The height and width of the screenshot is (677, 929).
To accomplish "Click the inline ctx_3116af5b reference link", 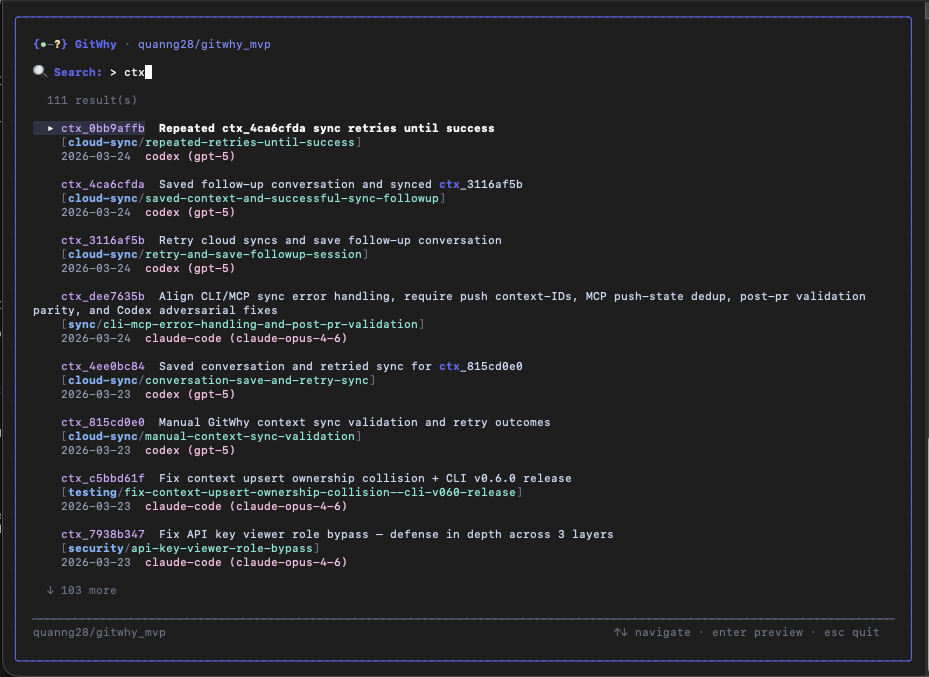I will pyautogui.click(x=480, y=184).
